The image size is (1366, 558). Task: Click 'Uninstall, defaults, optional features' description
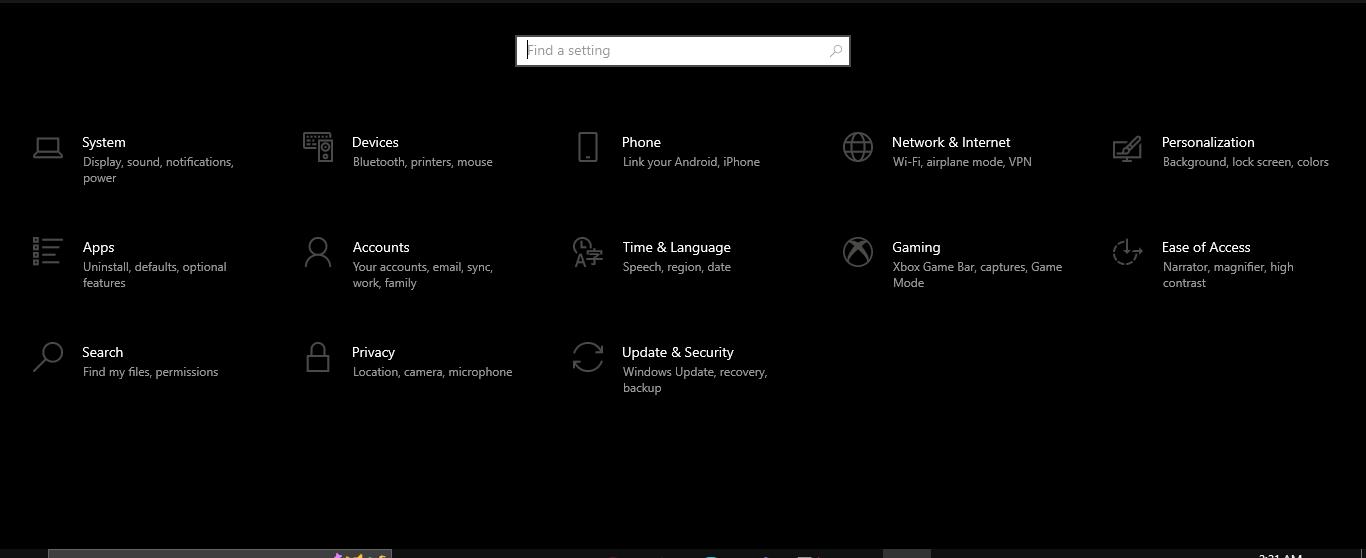pyautogui.click(x=155, y=275)
